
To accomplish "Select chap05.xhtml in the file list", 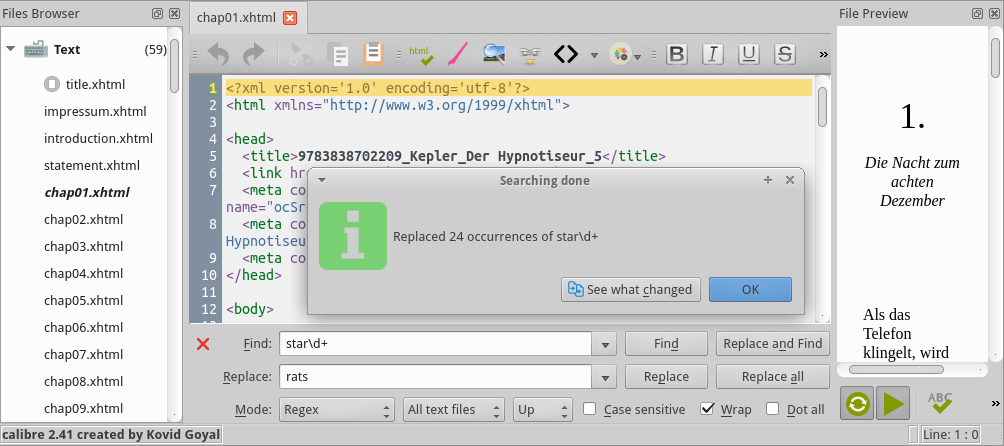I will (x=83, y=301).
